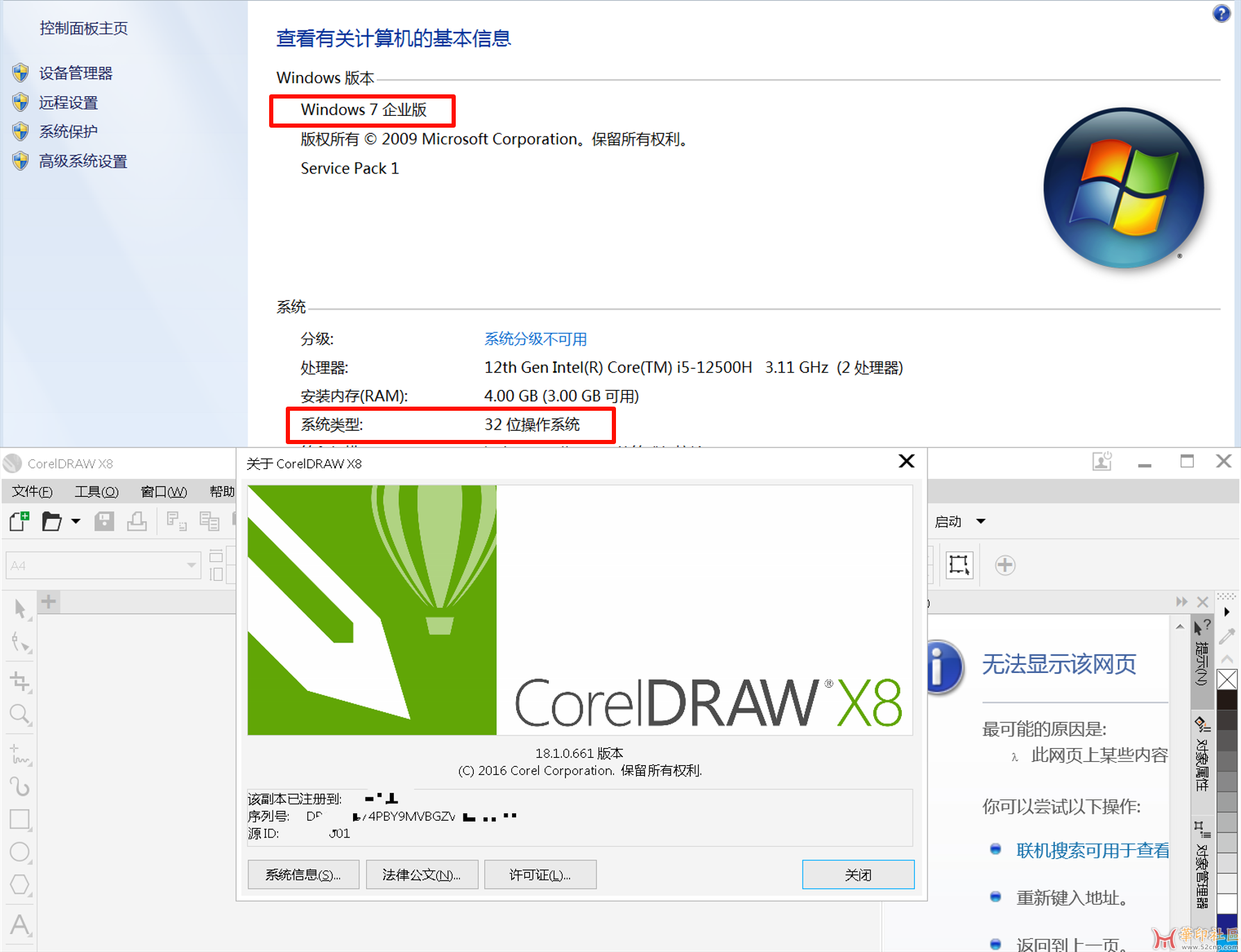Select the Freehand drawing tool
1241x952 pixels.
[x=20, y=754]
